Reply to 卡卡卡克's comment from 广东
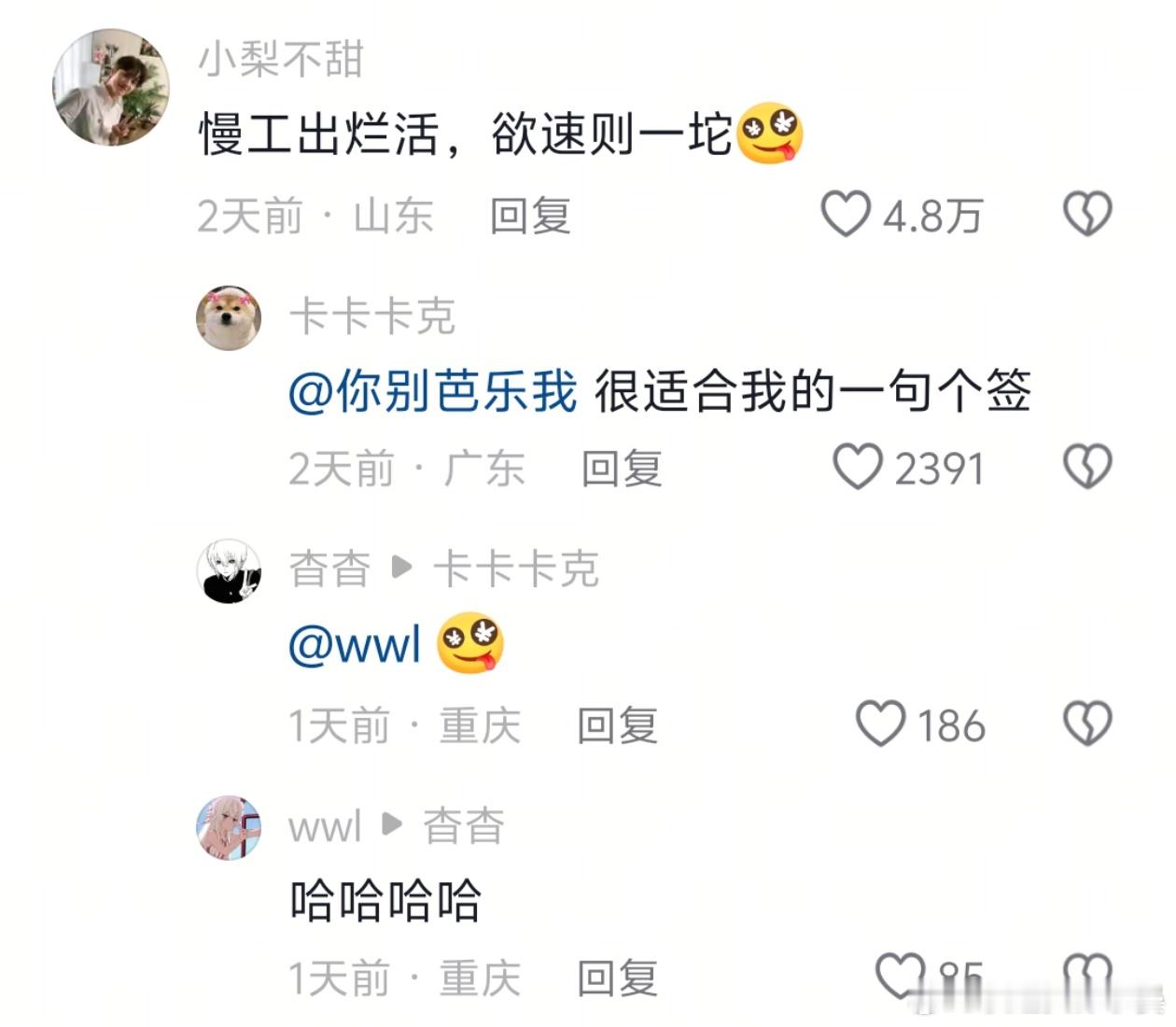Image resolution: width=1176 pixels, height=1027 pixels. click(x=622, y=469)
